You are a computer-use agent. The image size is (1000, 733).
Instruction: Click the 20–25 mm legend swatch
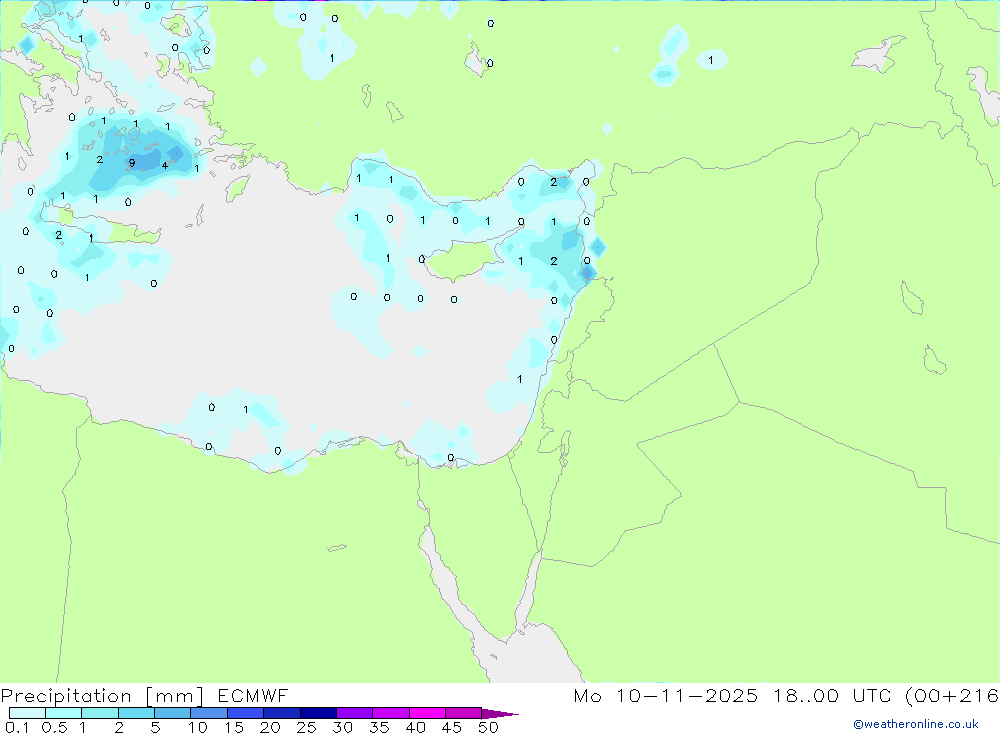[x=282, y=713]
